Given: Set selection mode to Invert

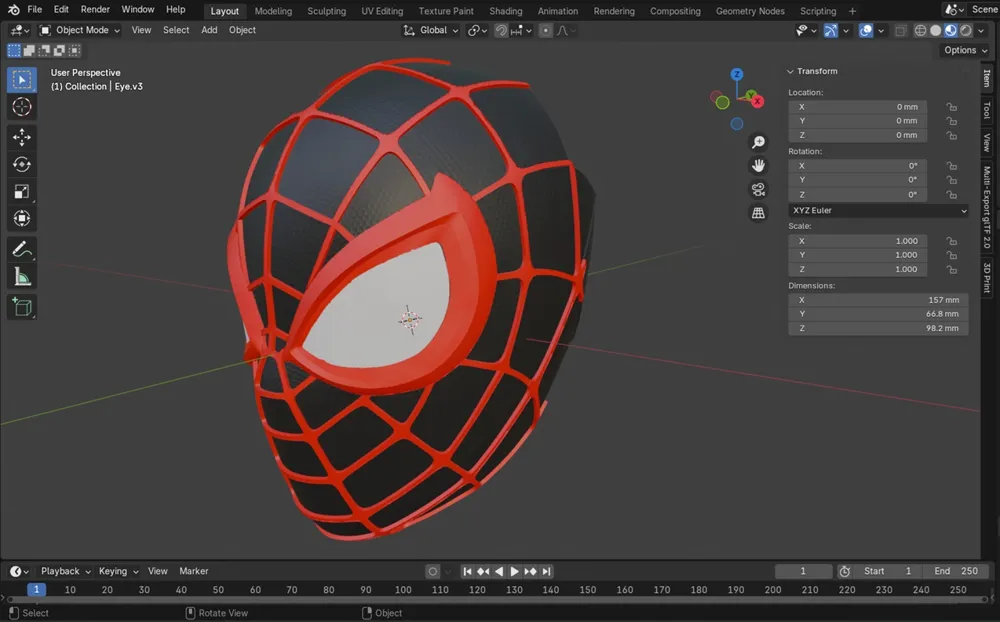Looking at the screenshot, I should pyautogui.click(x=59, y=50).
